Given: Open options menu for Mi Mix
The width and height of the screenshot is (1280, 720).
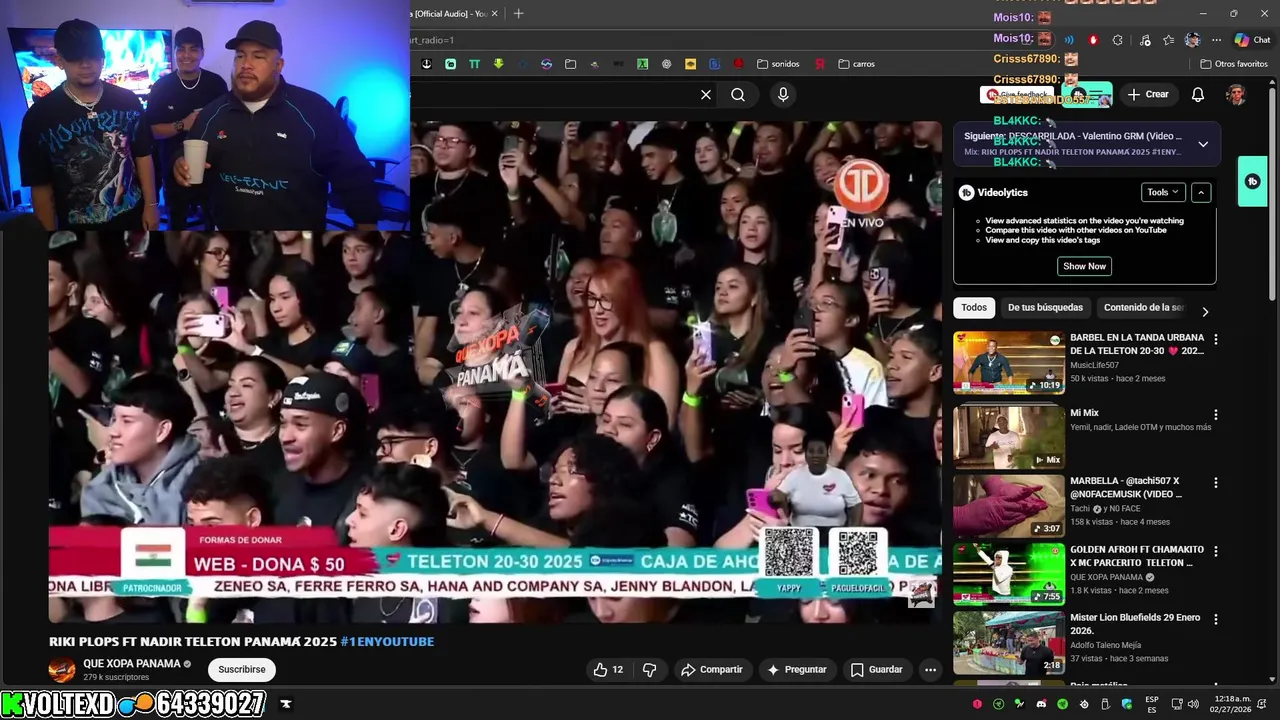Looking at the screenshot, I should (1216, 414).
